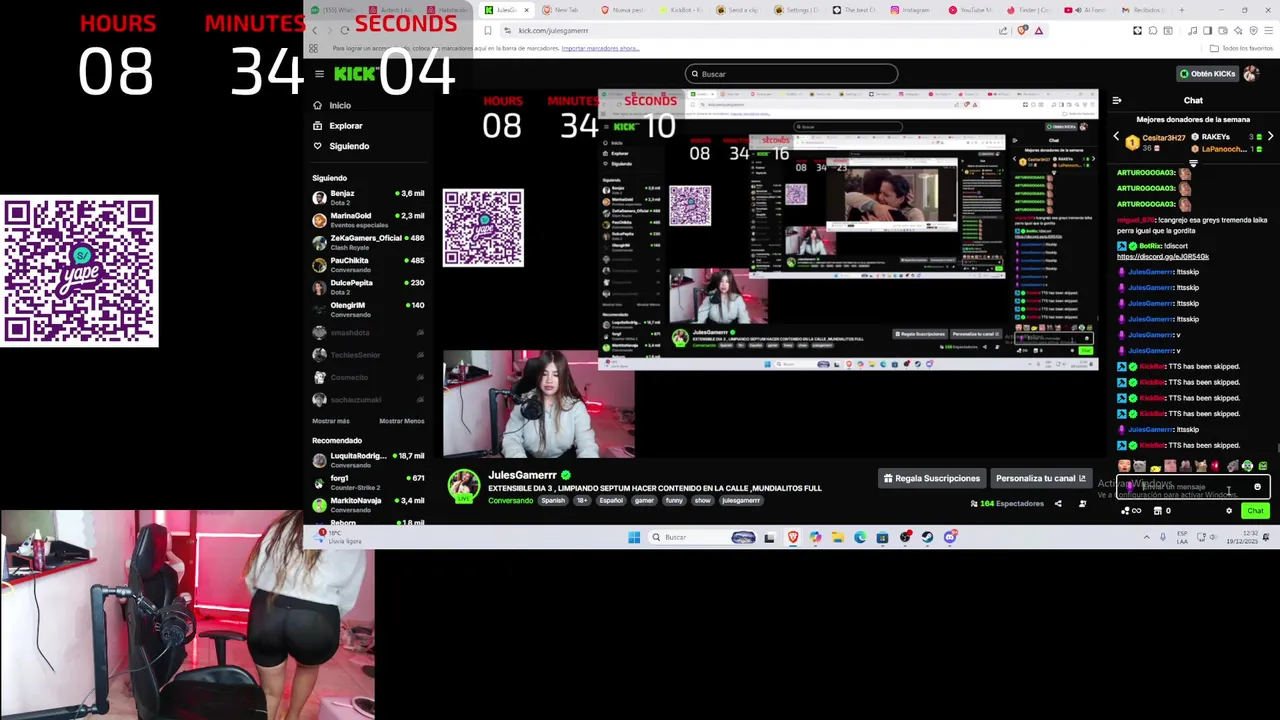Open a new browser tab with plus
1280x720 pixels.
(1181, 10)
